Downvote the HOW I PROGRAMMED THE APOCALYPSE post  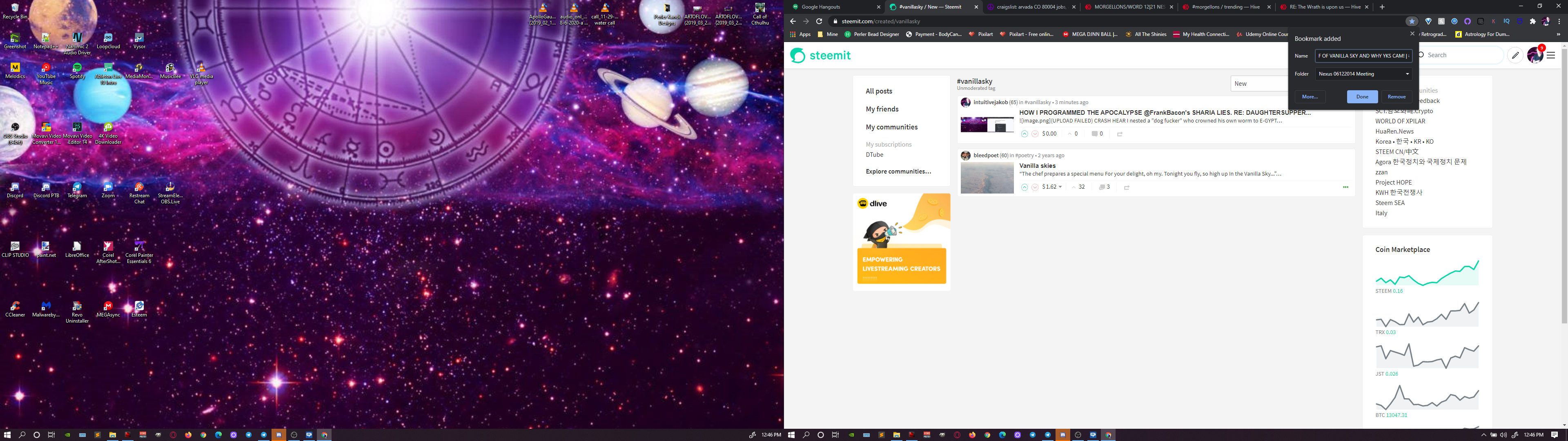1035,134
